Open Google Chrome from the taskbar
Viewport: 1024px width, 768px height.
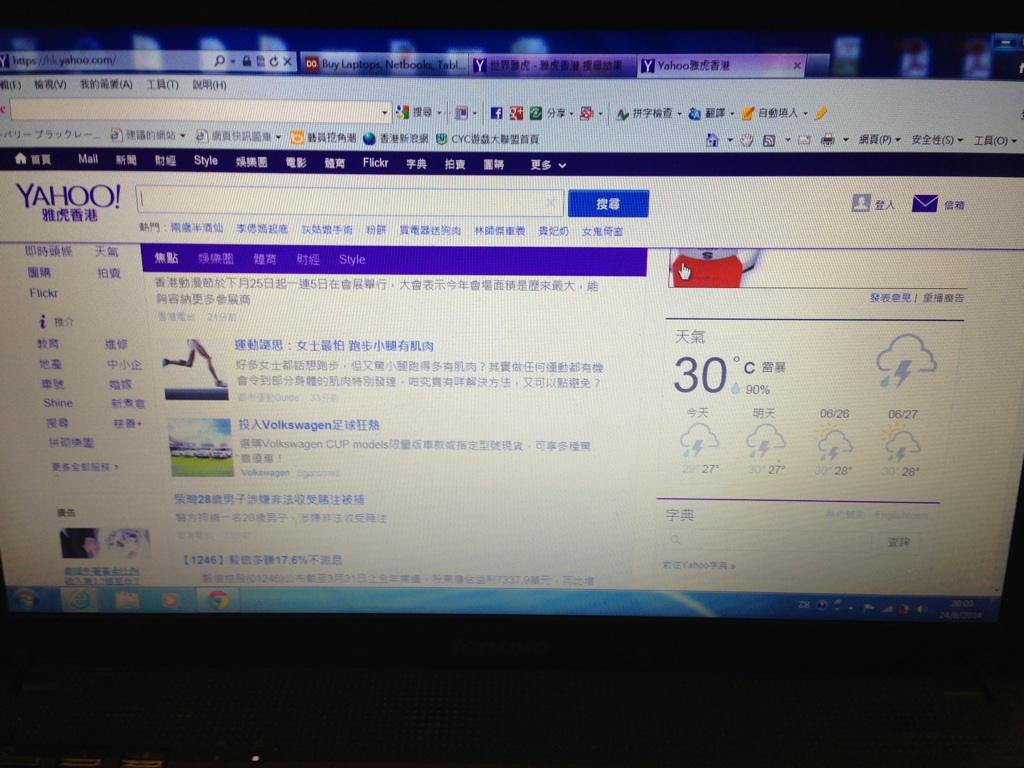(x=218, y=600)
